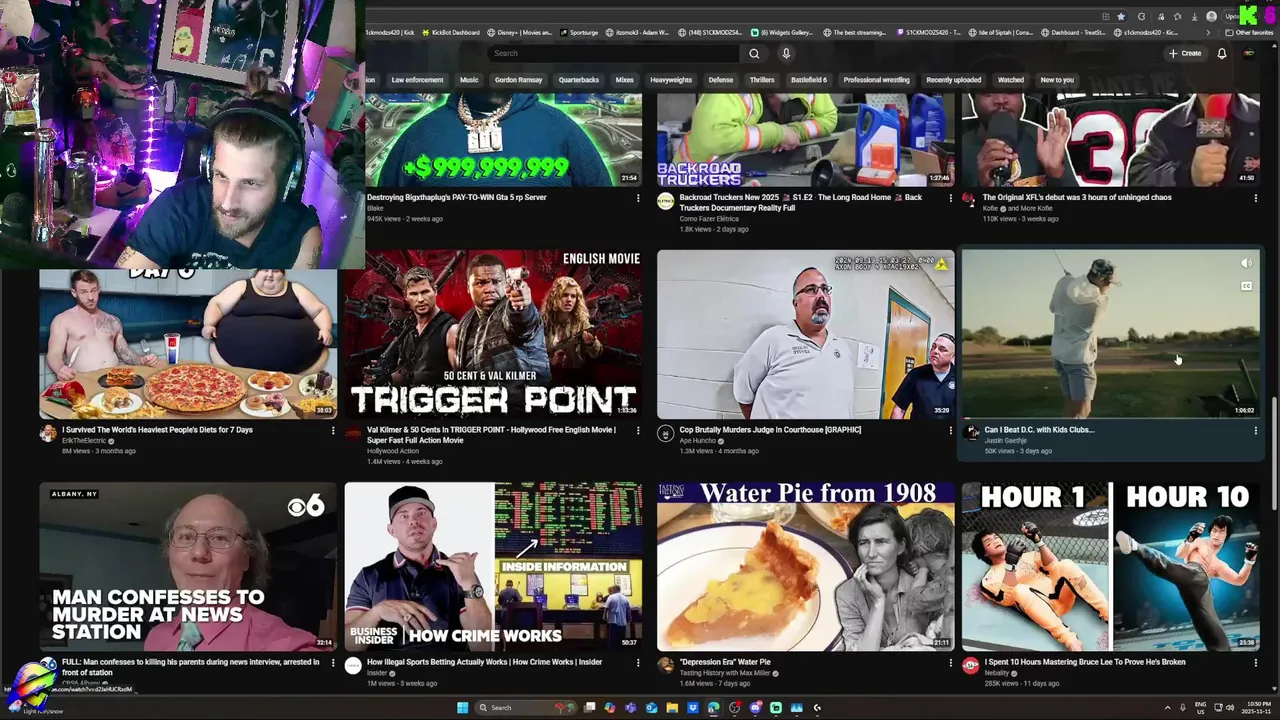The height and width of the screenshot is (720, 1280).
Task: Open options menu for How Illegal Sports Betting video
Action: (x=638, y=663)
